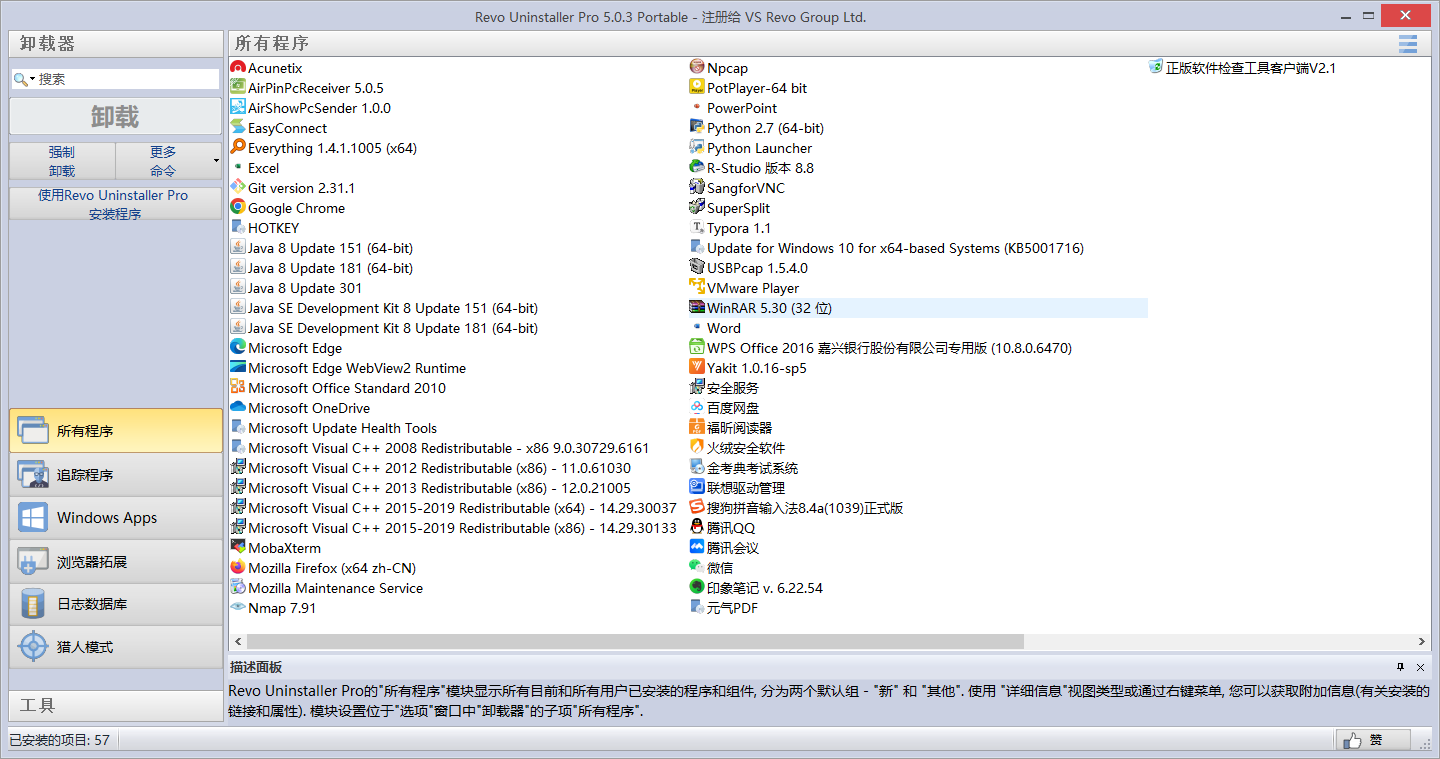Click the MobaXterm icon
The width and height of the screenshot is (1440, 759).
pyautogui.click(x=238, y=548)
